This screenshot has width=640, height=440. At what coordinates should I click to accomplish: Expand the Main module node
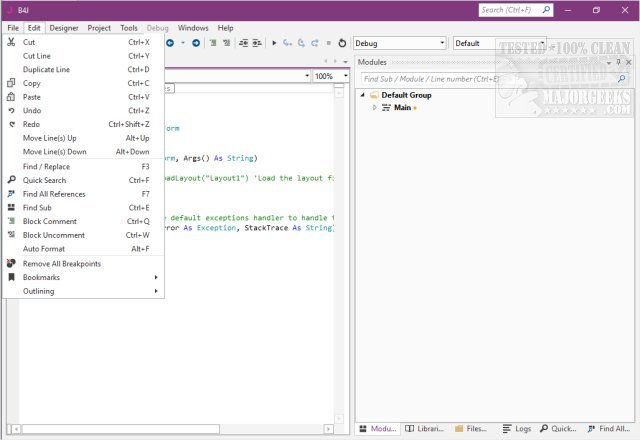tap(374, 107)
